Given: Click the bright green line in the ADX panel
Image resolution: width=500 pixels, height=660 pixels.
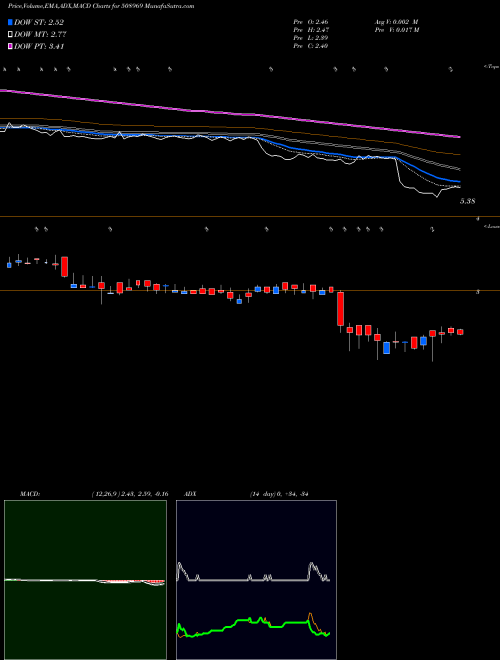Looking at the screenshot, I should tap(253, 621).
